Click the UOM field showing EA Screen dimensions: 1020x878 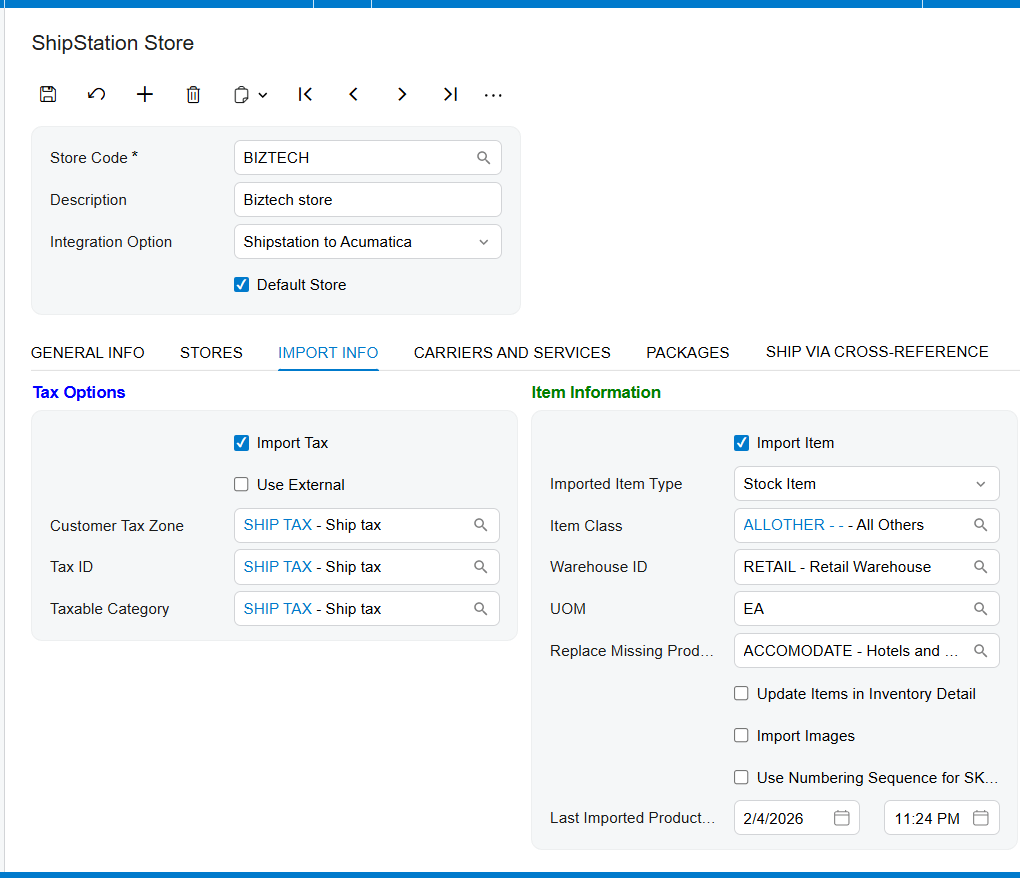click(x=866, y=609)
